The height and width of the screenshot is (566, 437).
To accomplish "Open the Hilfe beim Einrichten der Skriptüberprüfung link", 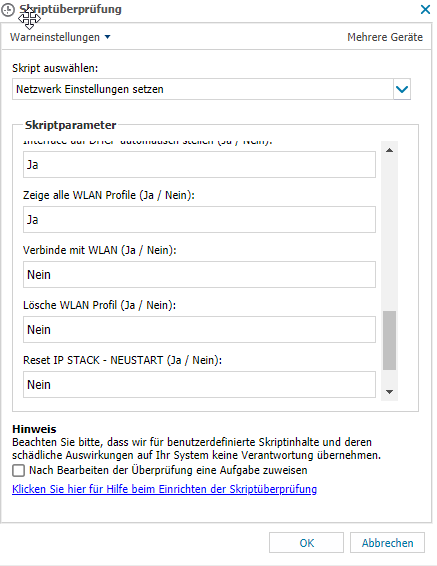I will [x=165, y=489].
